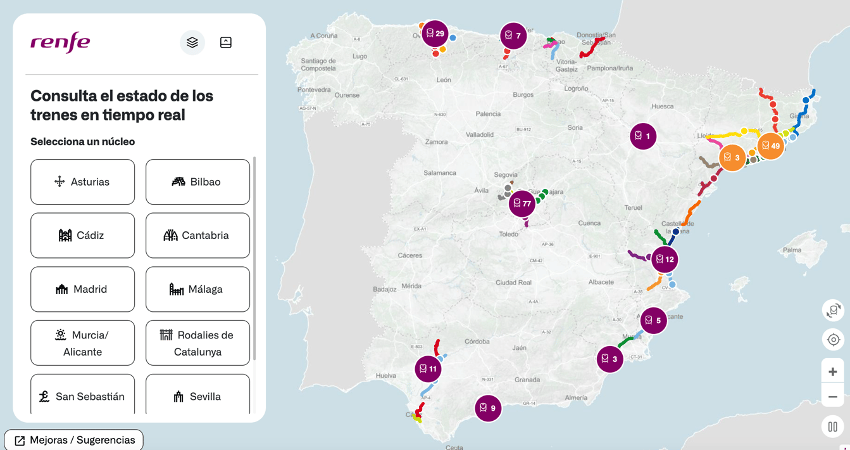
Task: Open Mejoras / Sugerencias link
Action: click(74, 440)
